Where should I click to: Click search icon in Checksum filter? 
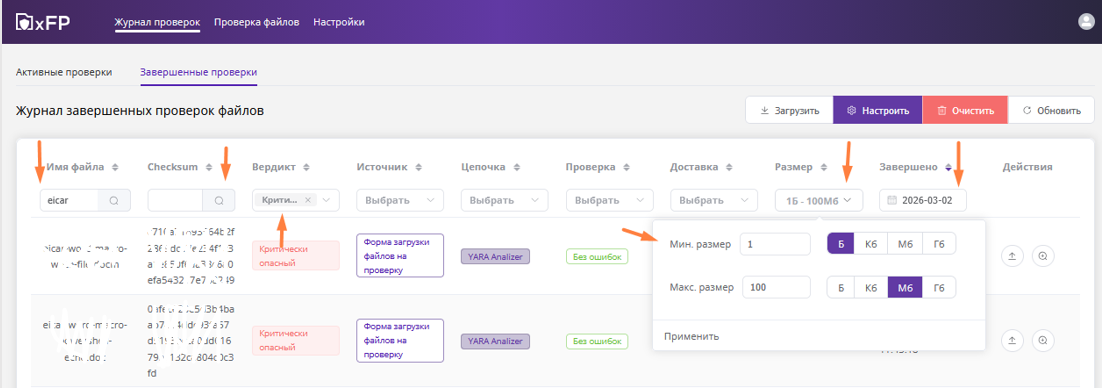pyautogui.click(x=219, y=200)
